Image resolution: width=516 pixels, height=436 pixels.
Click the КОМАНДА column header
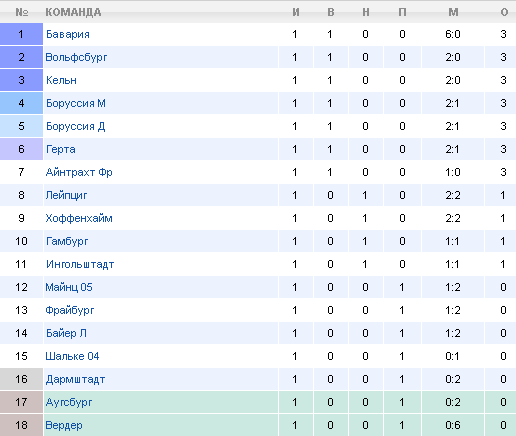click(73, 12)
